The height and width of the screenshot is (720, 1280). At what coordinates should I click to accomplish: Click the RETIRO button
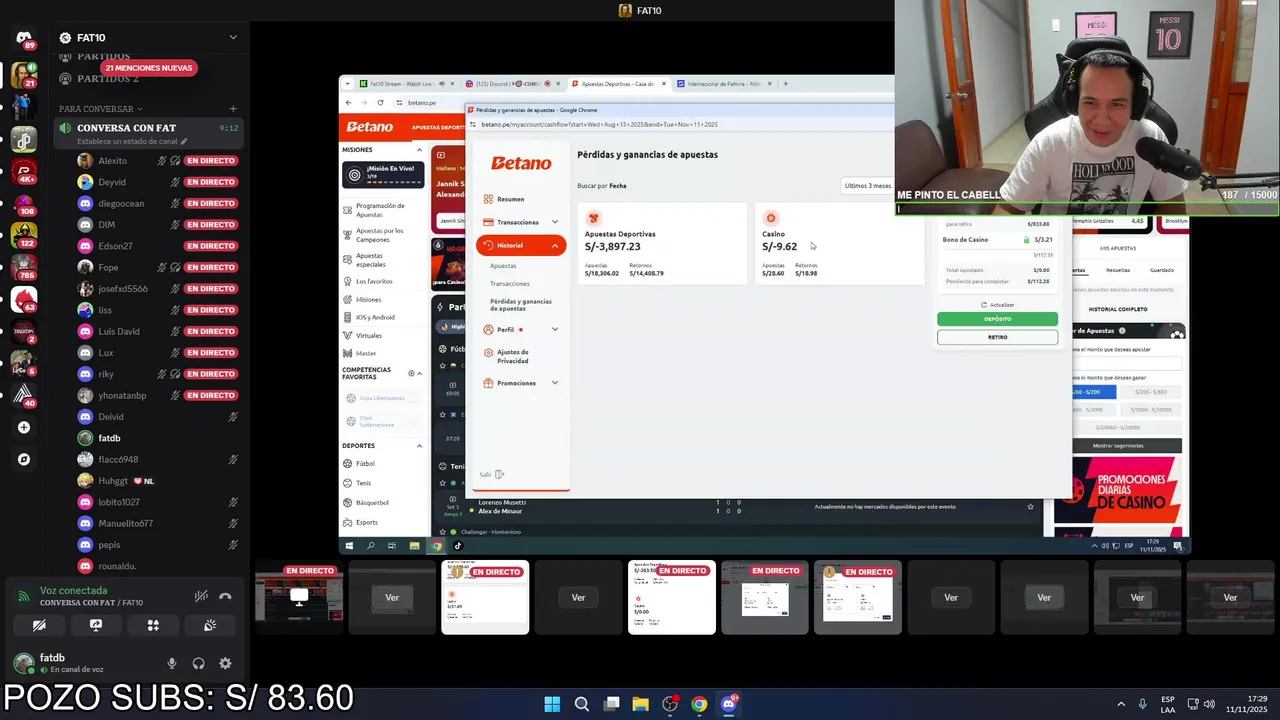pos(997,337)
